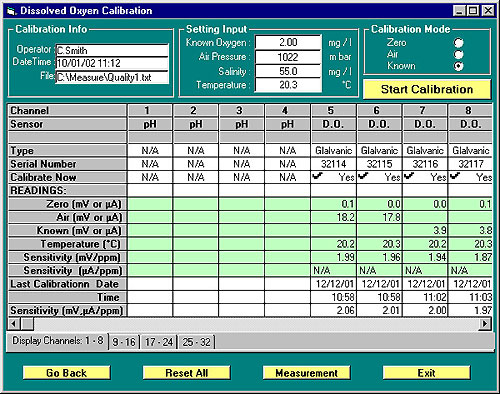Click last sensitivity 2.01 cell
This screenshot has width=500, height=394.
(x=379, y=311)
